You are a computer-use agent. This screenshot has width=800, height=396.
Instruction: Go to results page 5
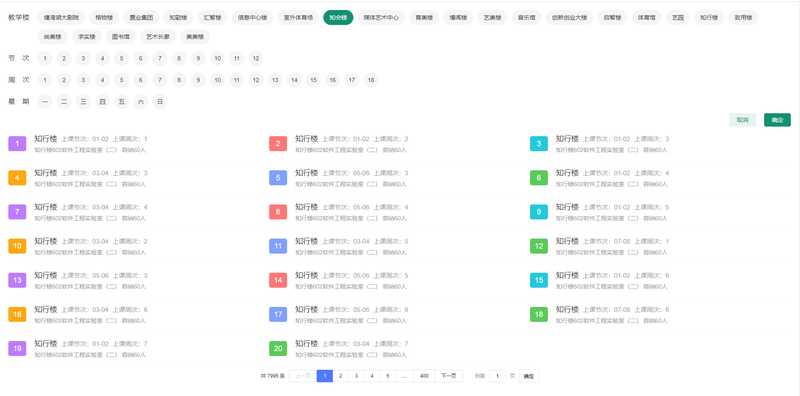388,376
